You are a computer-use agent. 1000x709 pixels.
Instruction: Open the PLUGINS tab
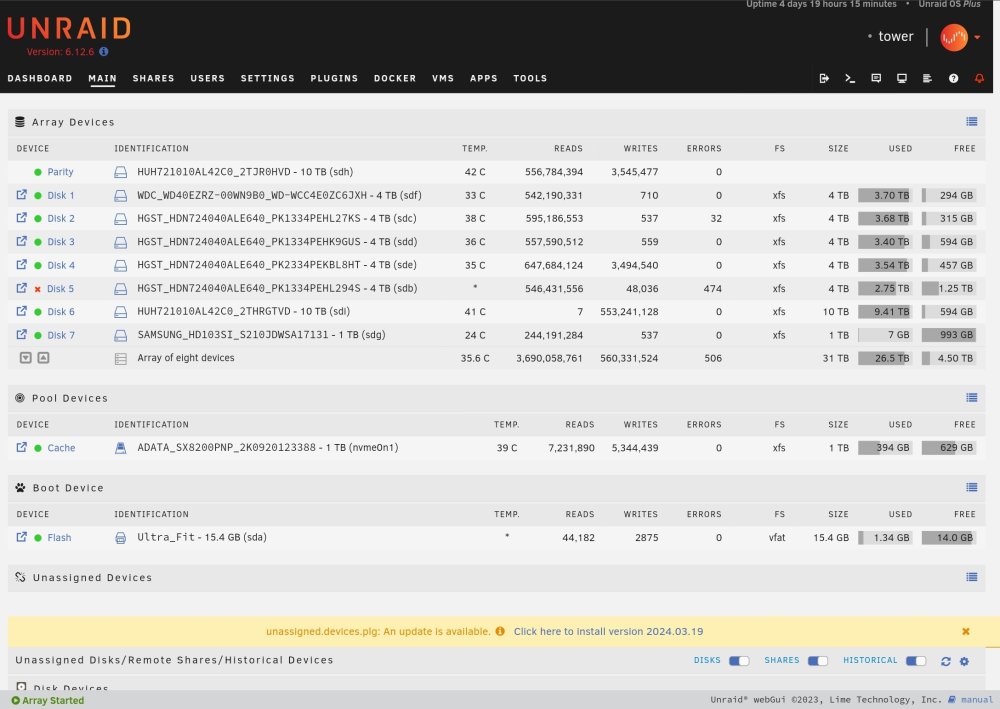[x=334, y=78]
